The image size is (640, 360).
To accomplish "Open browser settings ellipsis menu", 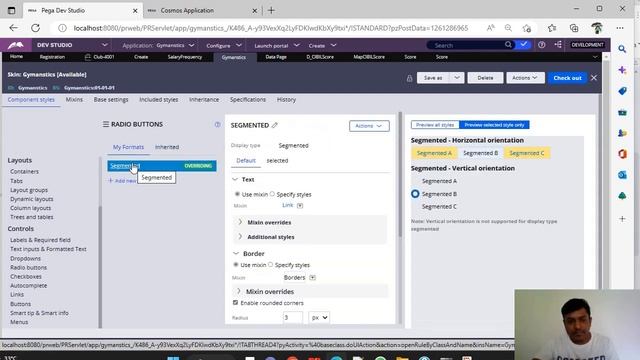I will pos(620,28).
